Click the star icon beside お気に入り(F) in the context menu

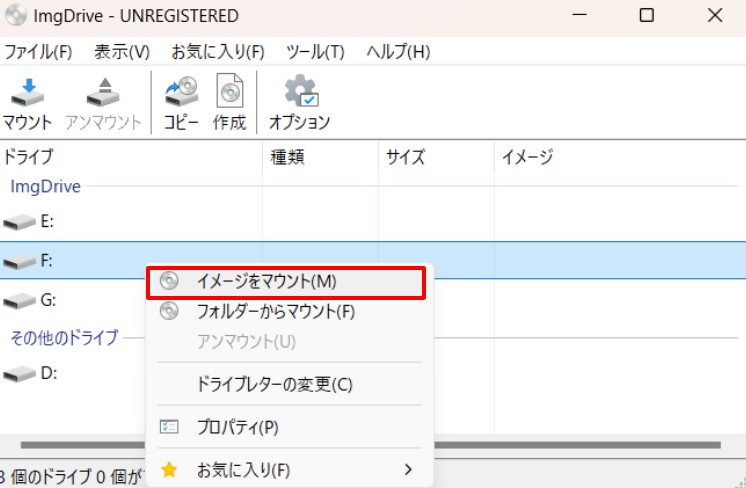click(x=169, y=470)
